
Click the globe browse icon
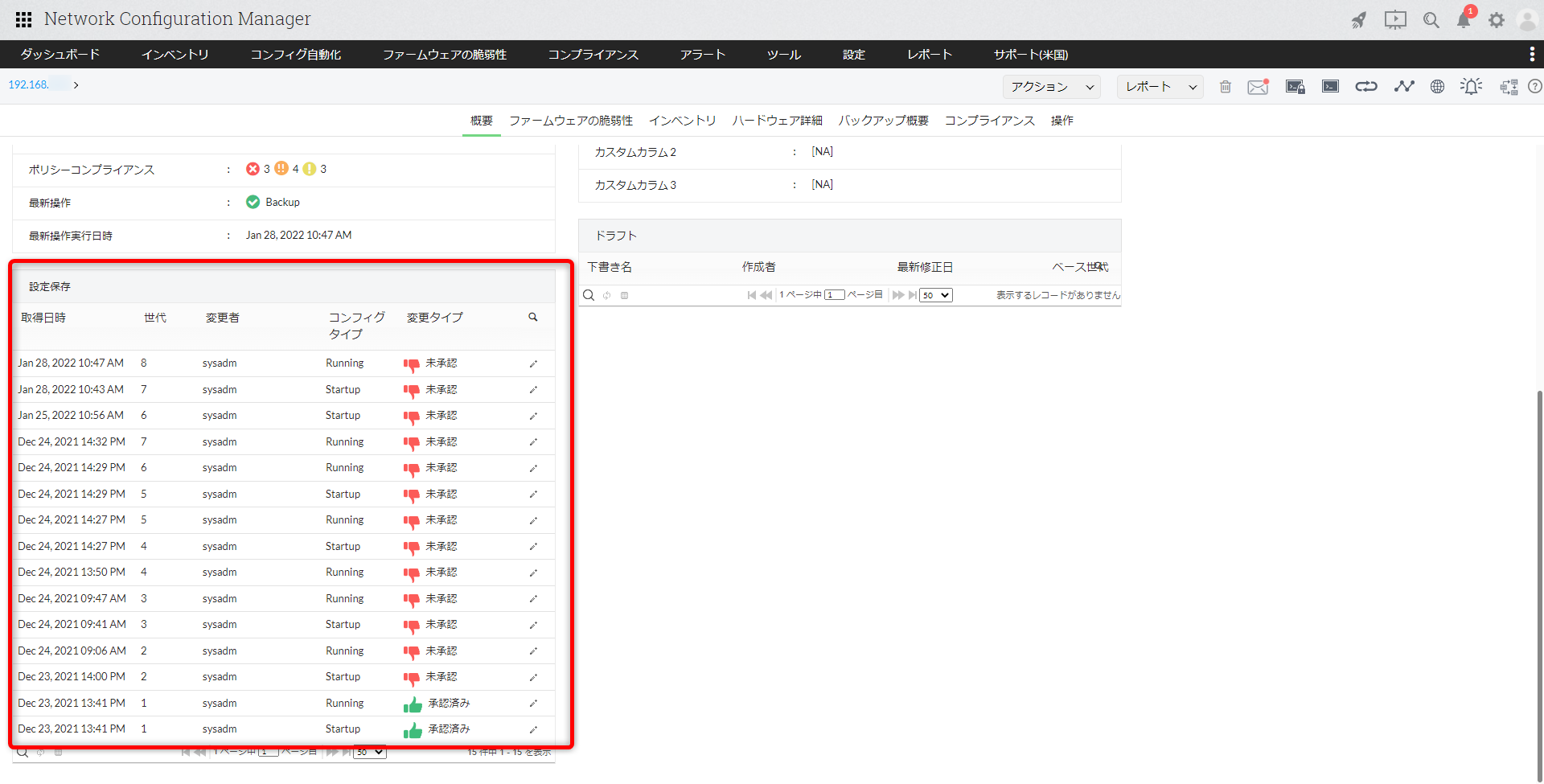[x=1437, y=87]
